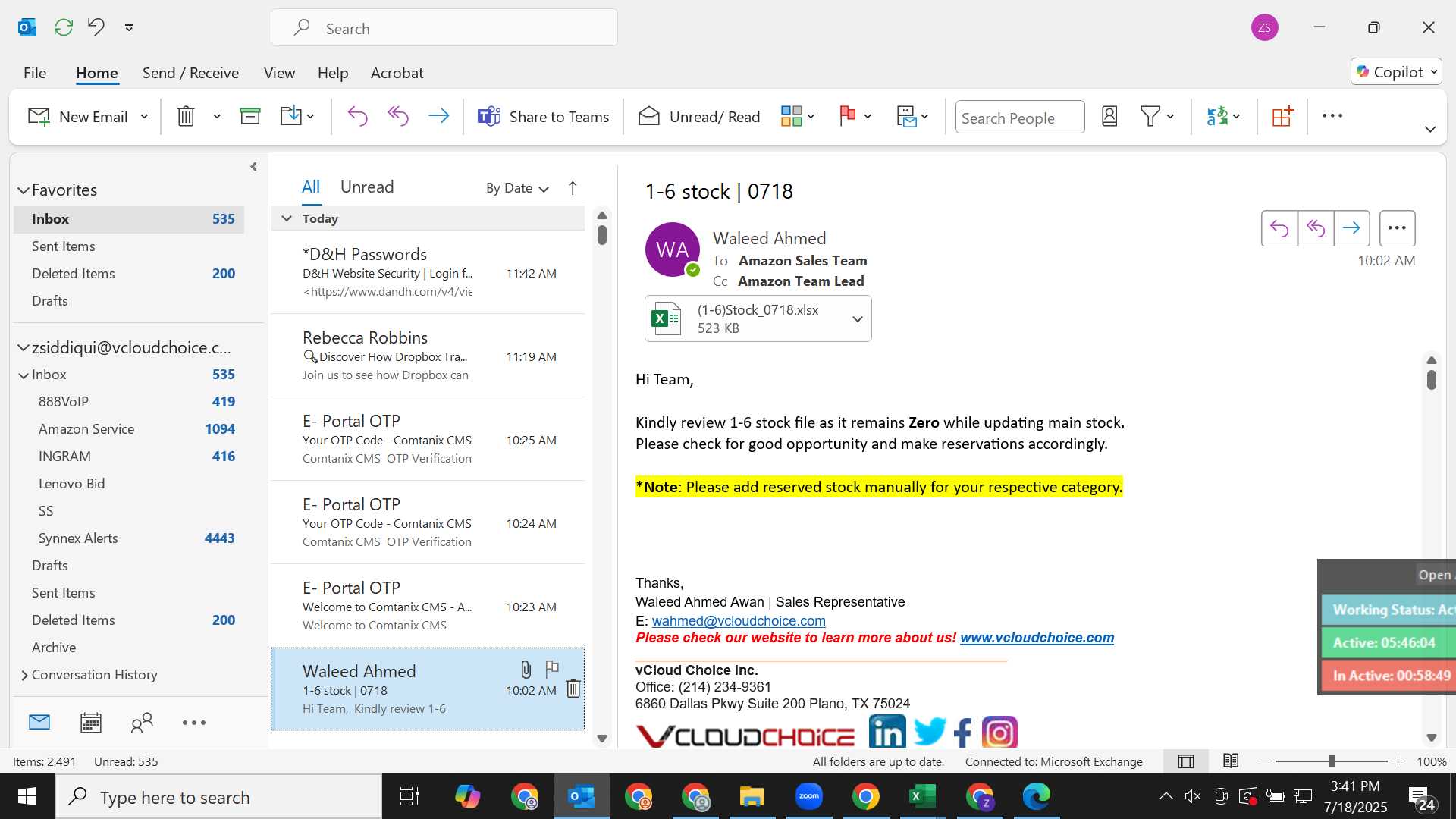The width and height of the screenshot is (1456, 819).
Task: Click the Translate icon in ribbon
Action: [x=1217, y=117]
